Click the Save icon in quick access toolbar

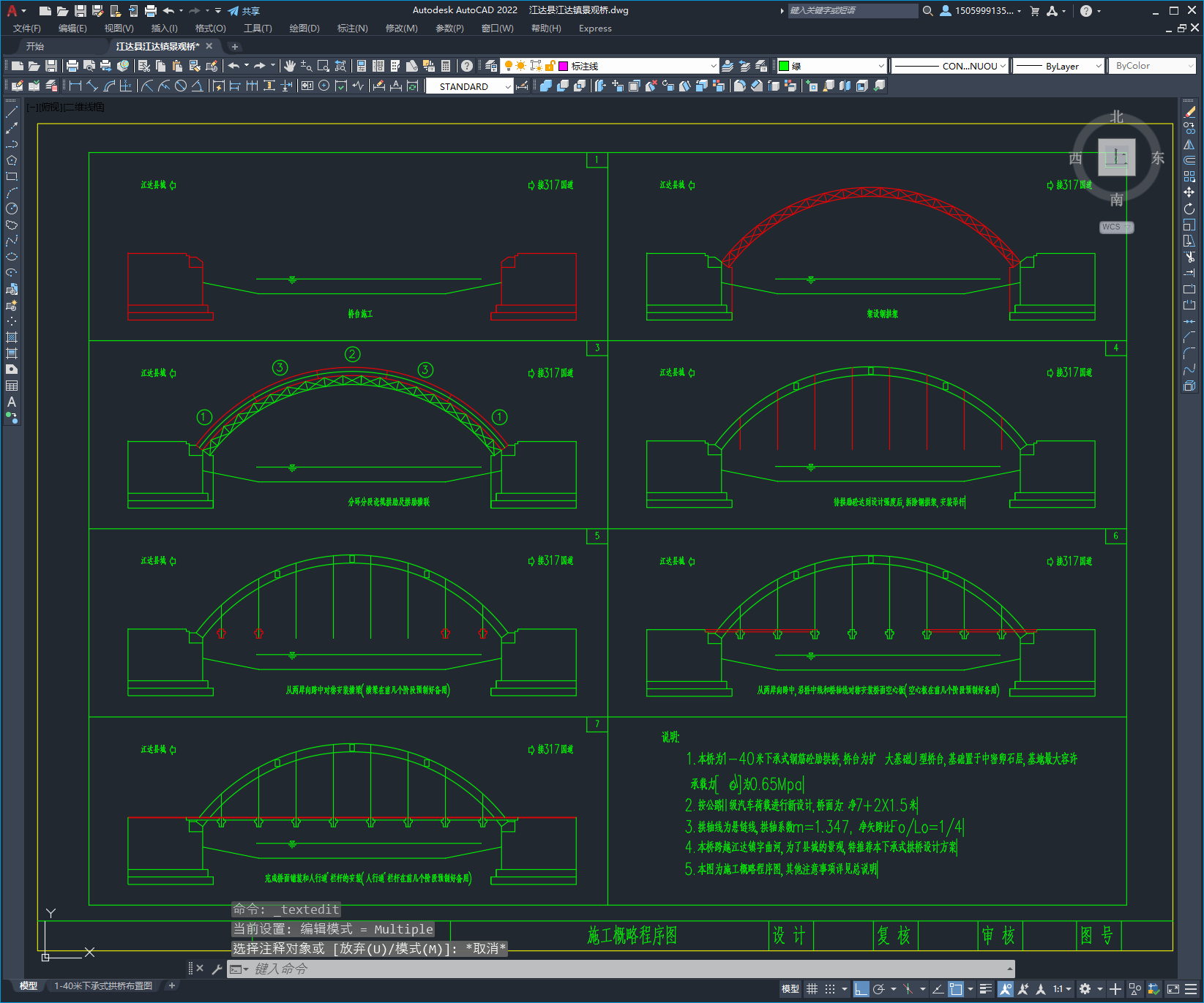point(81,10)
